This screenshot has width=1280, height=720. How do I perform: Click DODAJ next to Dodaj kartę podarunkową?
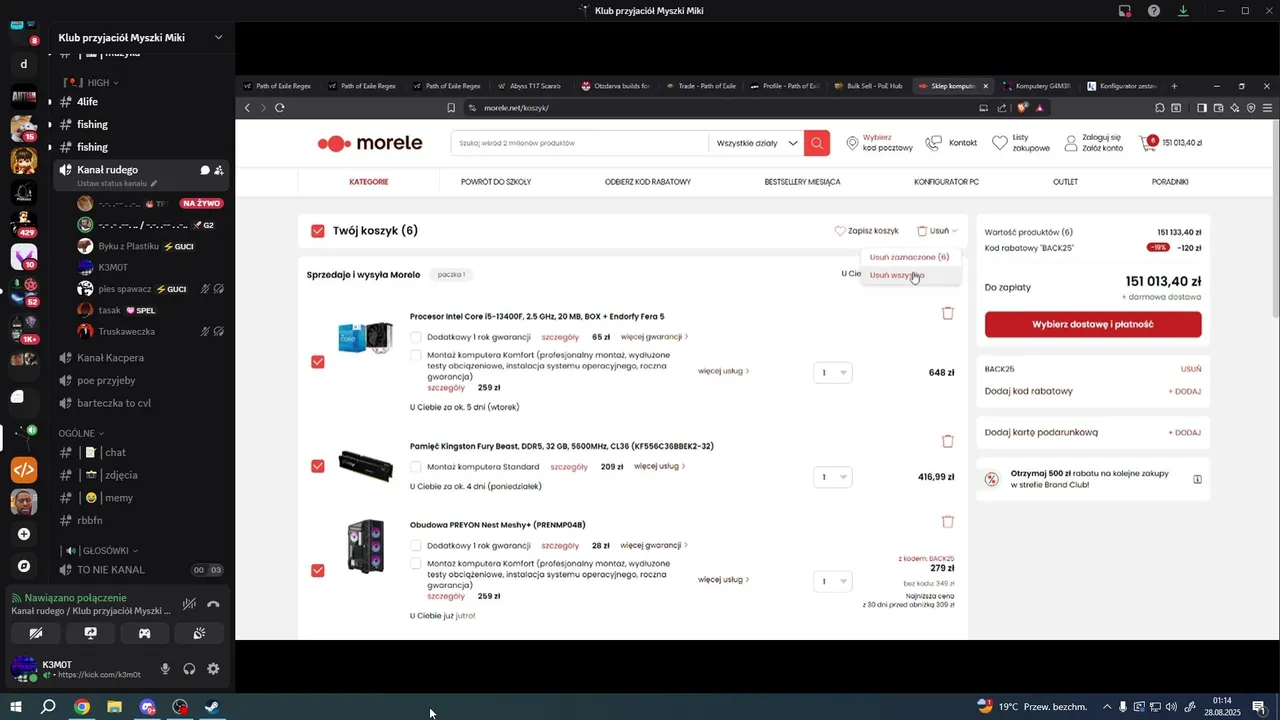pyautogui.click(x=1185, y=432)
